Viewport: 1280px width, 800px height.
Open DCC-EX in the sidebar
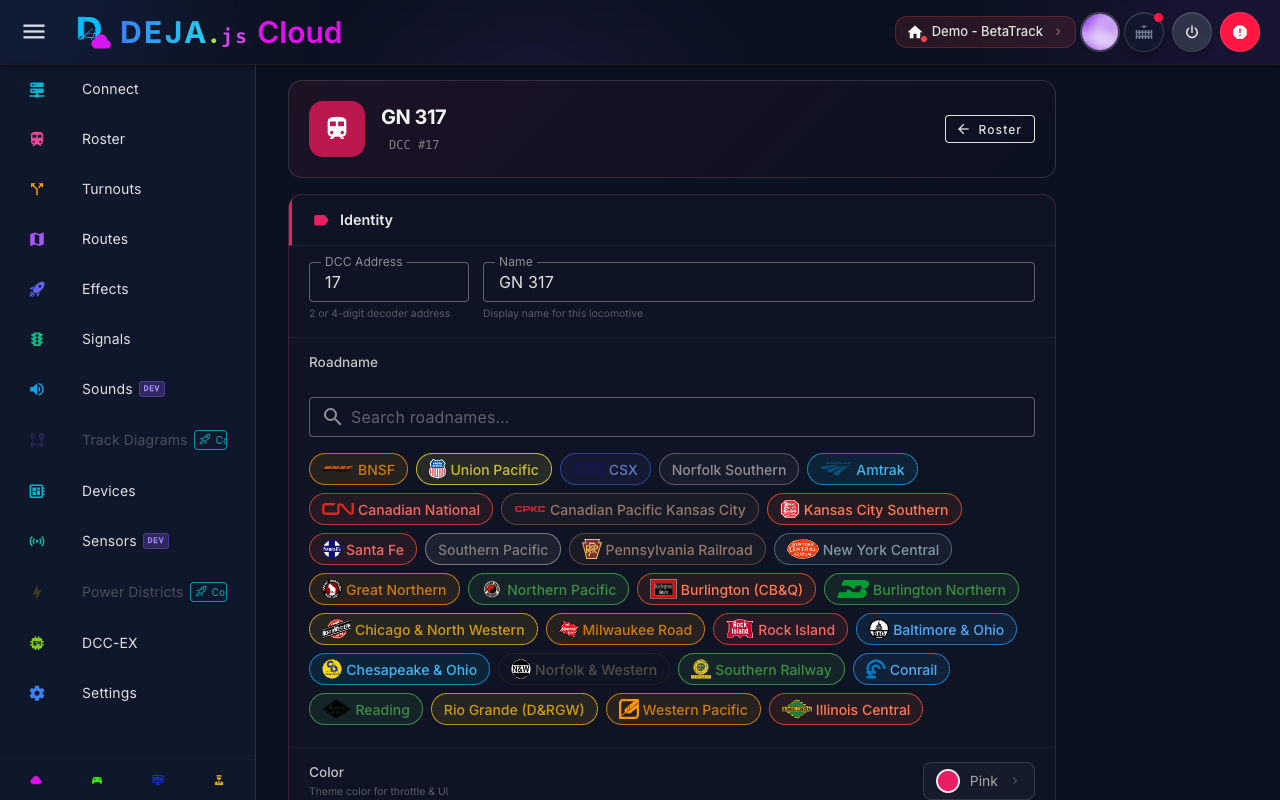[x=128, y=643]
